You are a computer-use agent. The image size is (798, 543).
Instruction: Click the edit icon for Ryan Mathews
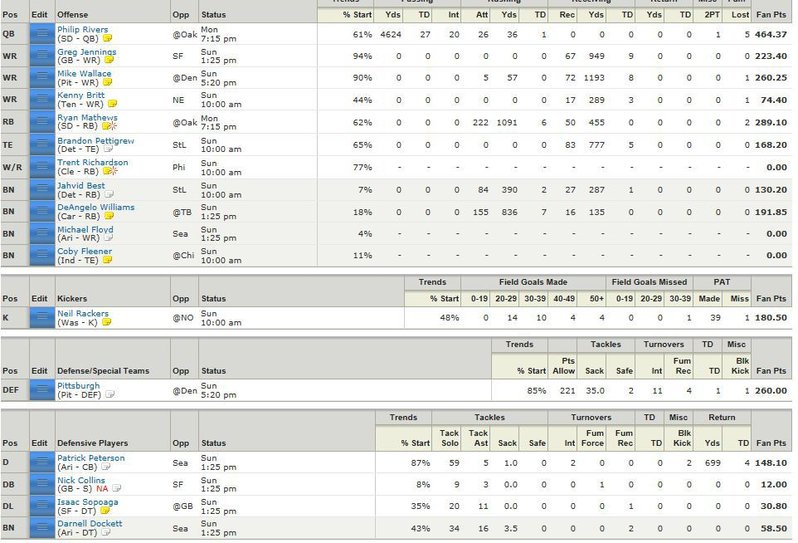pyautogui.click(x=42, y=122)
